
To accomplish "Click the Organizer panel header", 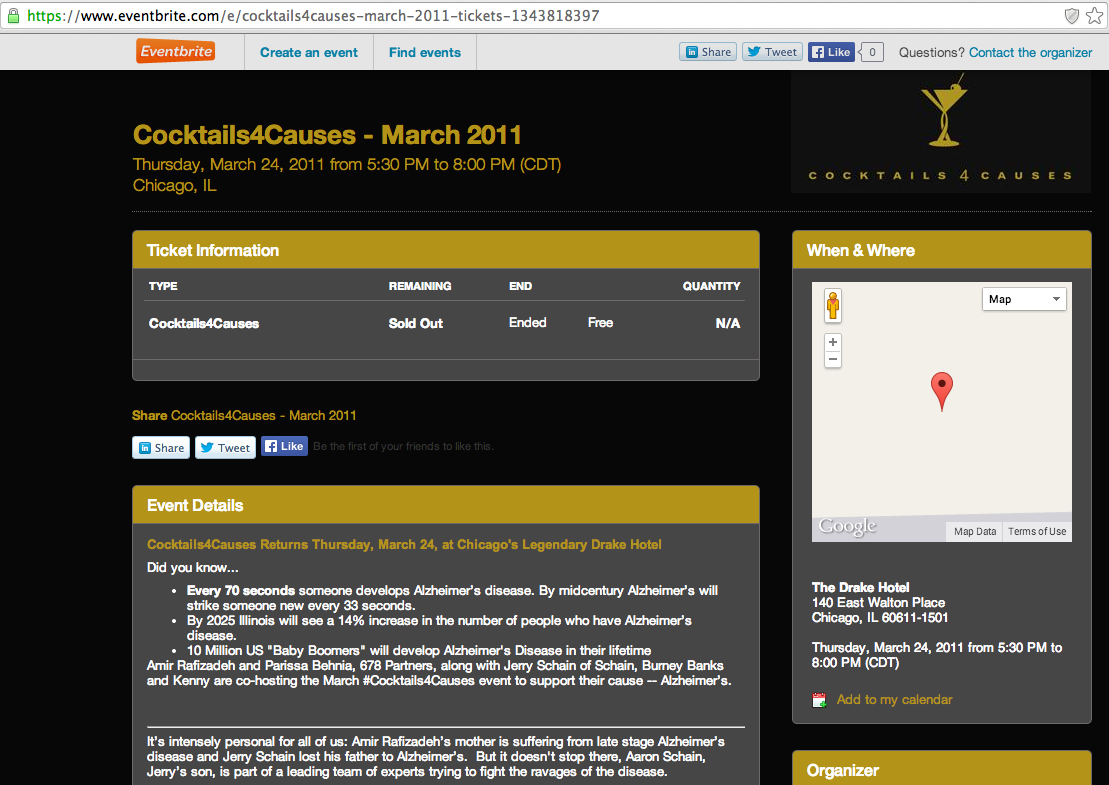I will (x=941, y=768).
